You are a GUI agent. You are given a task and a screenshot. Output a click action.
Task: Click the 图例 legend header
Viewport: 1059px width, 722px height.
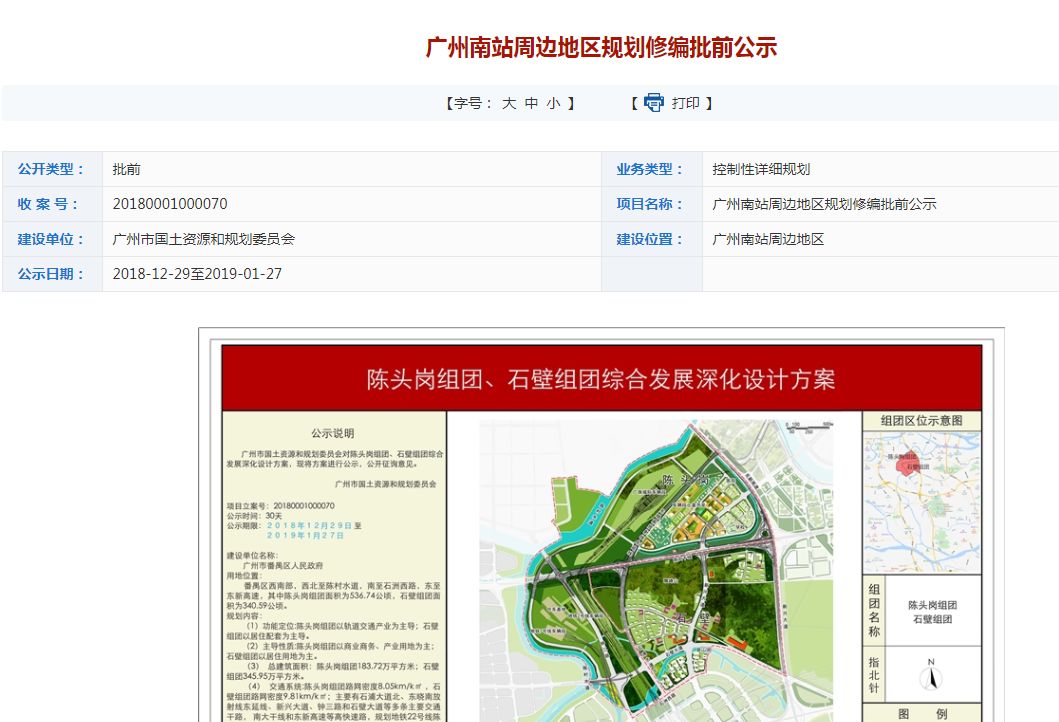[x=921, y=714]
